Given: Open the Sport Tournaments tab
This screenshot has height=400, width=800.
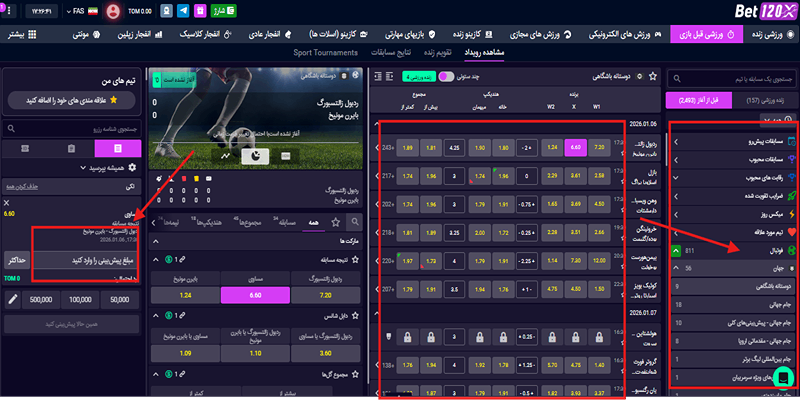Looking at the screenshot, I should [x=325, y=53].
